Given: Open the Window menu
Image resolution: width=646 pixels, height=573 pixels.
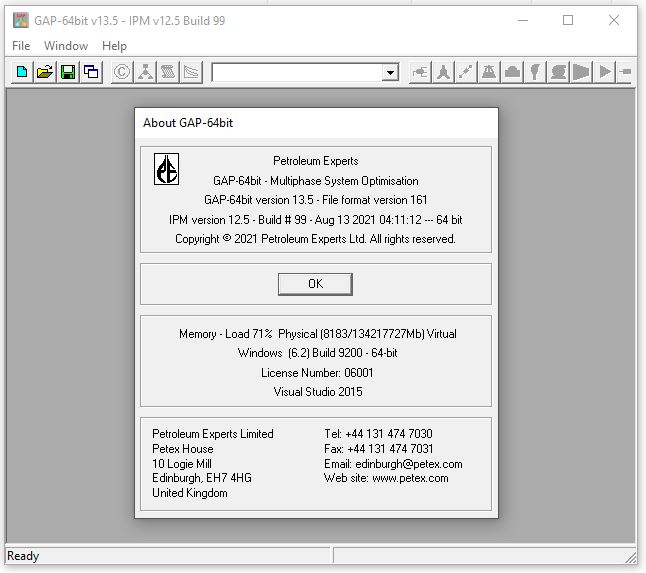Looking at the screenshot, I should (x=66, y=46).
